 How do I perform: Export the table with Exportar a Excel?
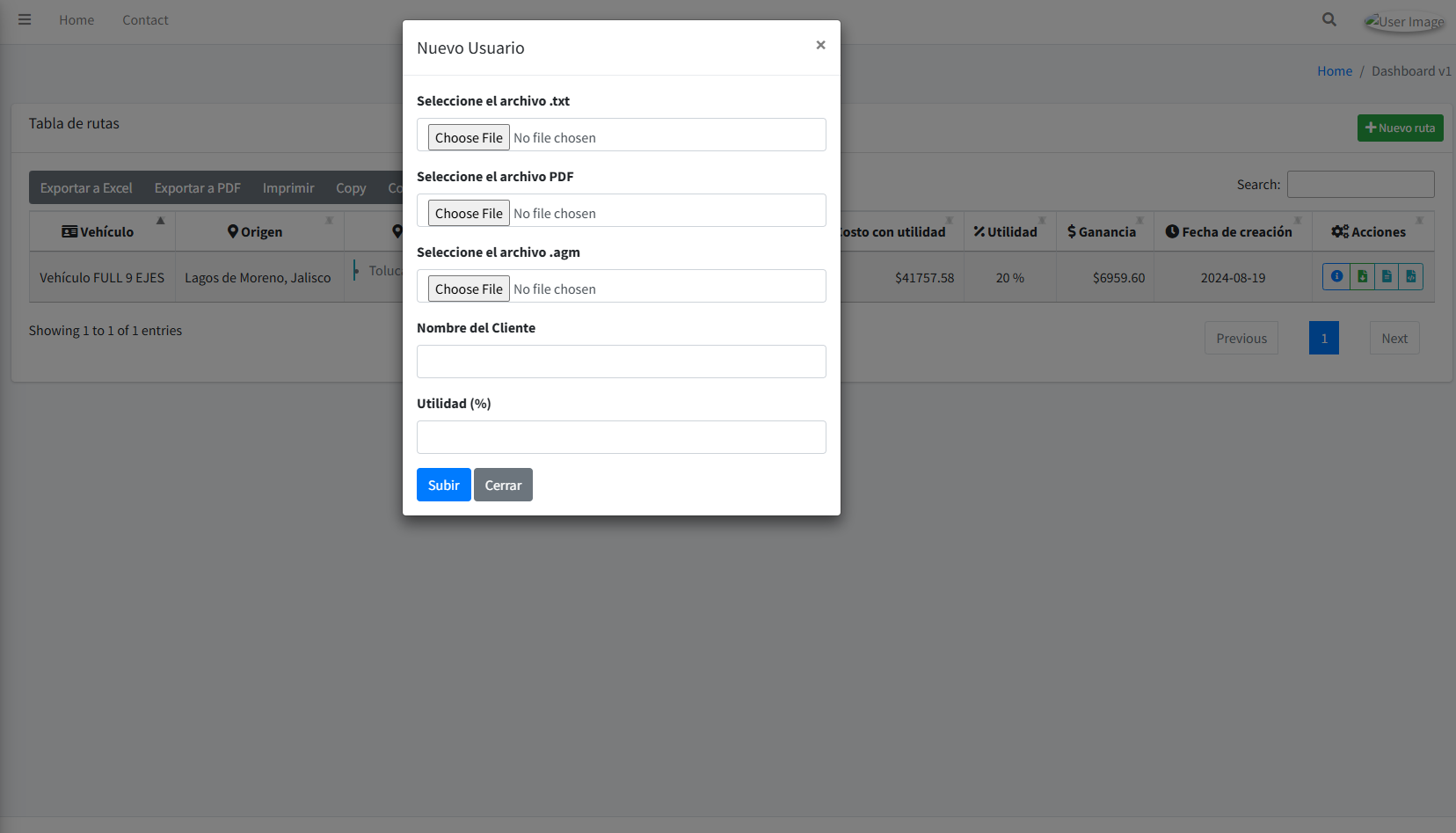coord(86,187)
